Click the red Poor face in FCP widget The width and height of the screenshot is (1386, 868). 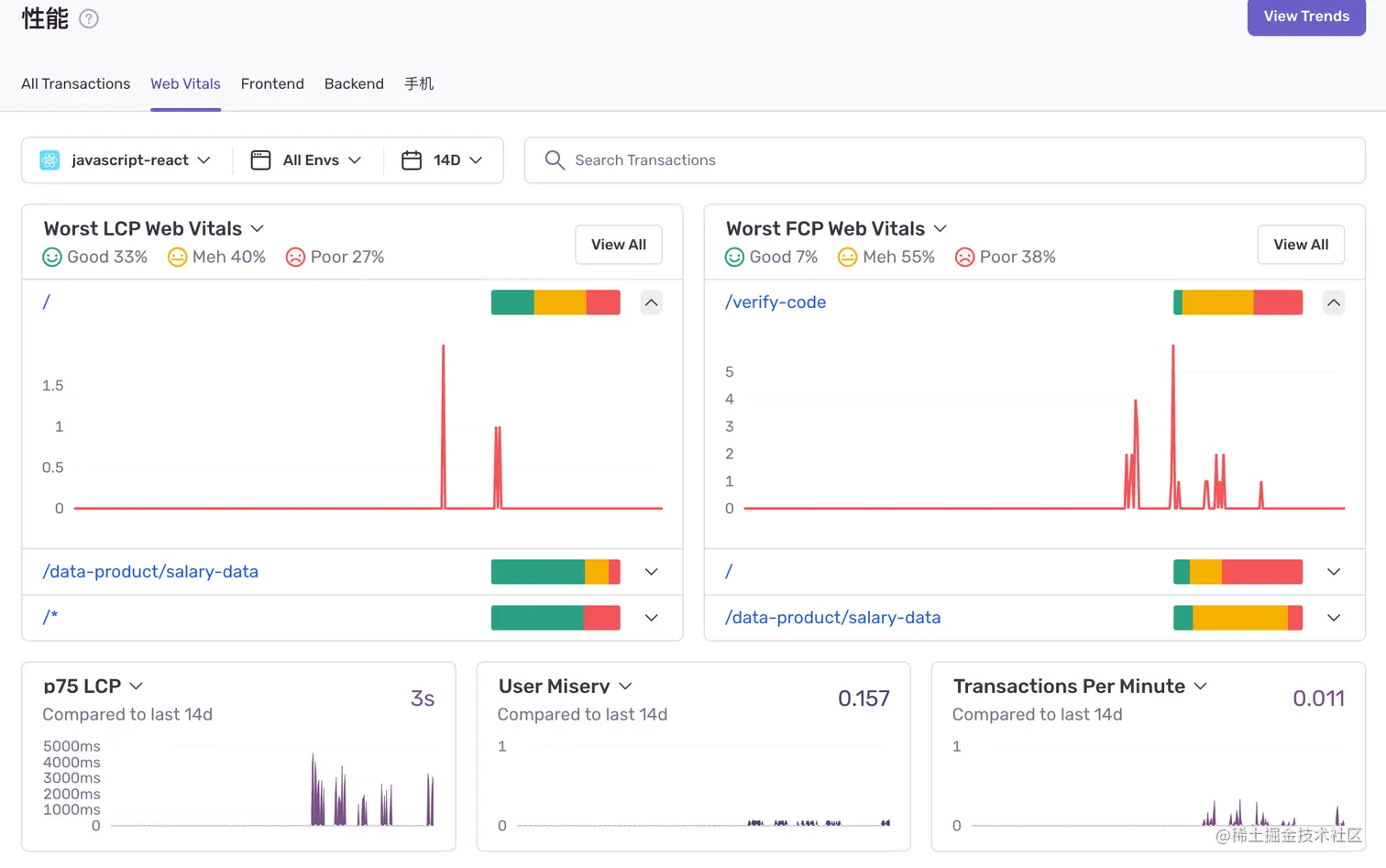[964, 258]
